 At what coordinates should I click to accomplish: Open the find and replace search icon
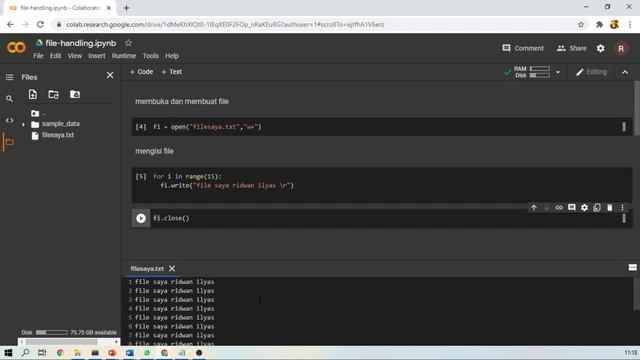(9, 99)
